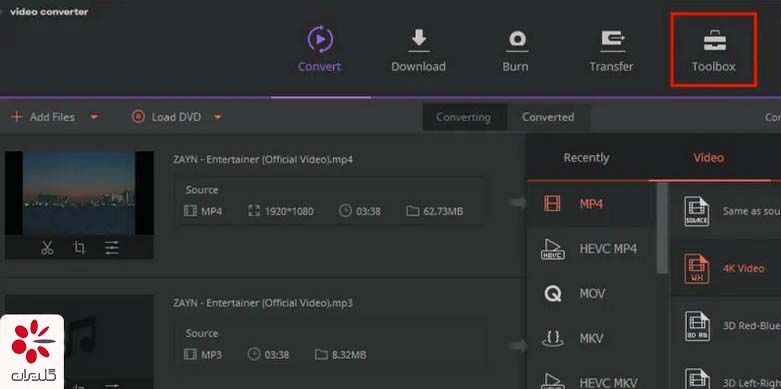The image size is (781, 389).
Task: Select the HEVC MP4 format
Action: [592, 249]
